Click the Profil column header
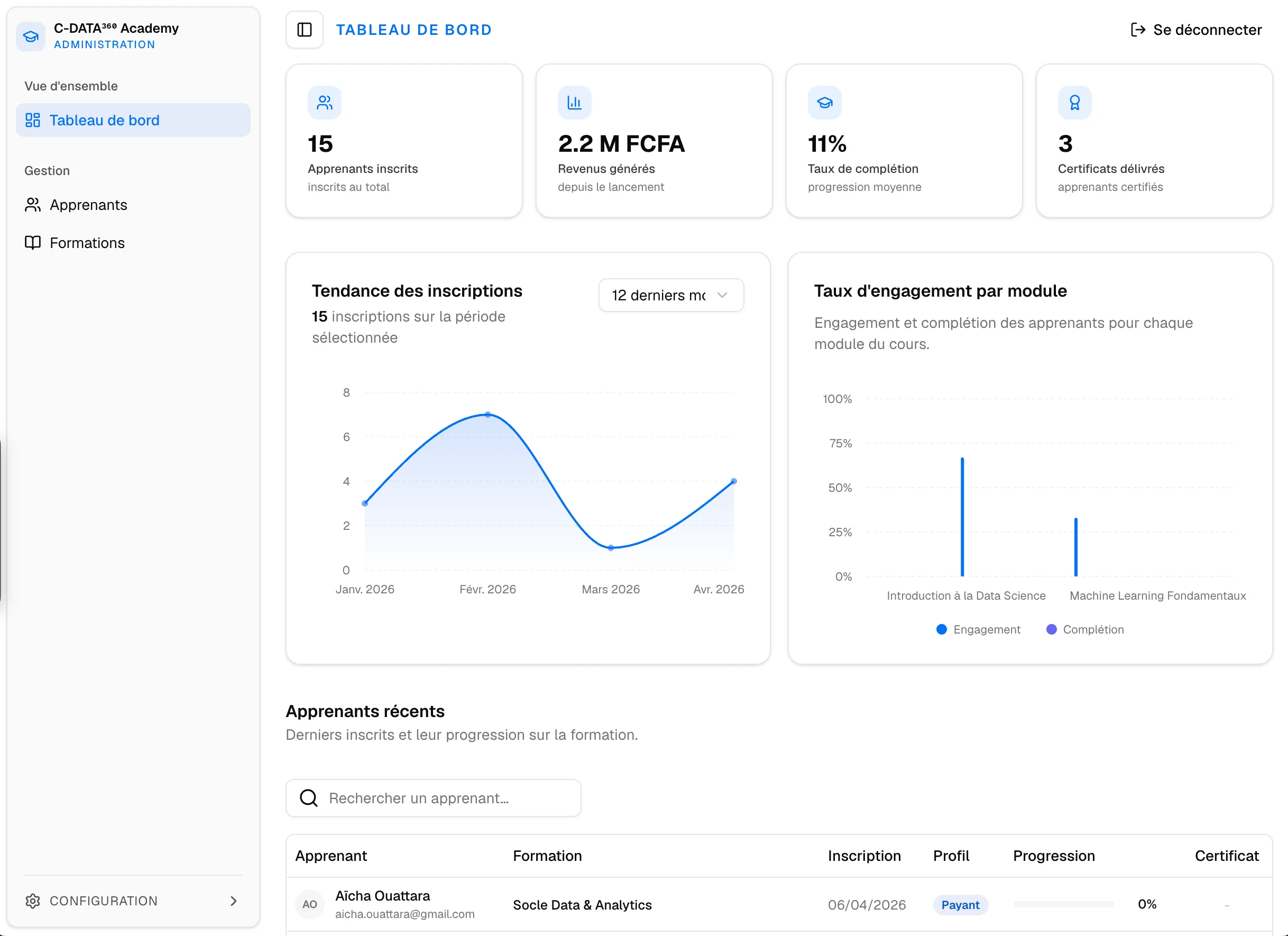Screen dimensions: 1288x936 (951, 856)
